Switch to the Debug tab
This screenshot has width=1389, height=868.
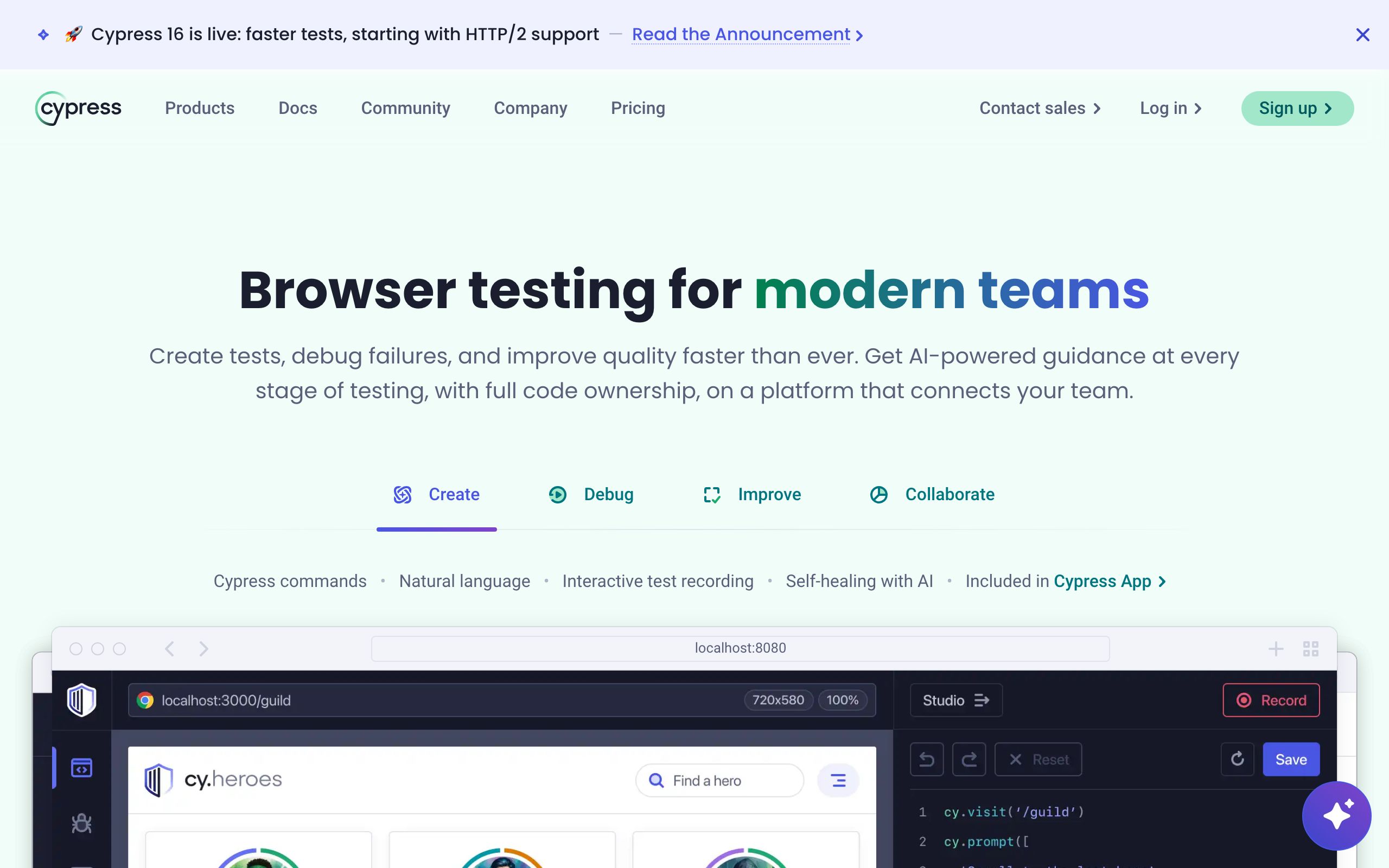(591, 494)
